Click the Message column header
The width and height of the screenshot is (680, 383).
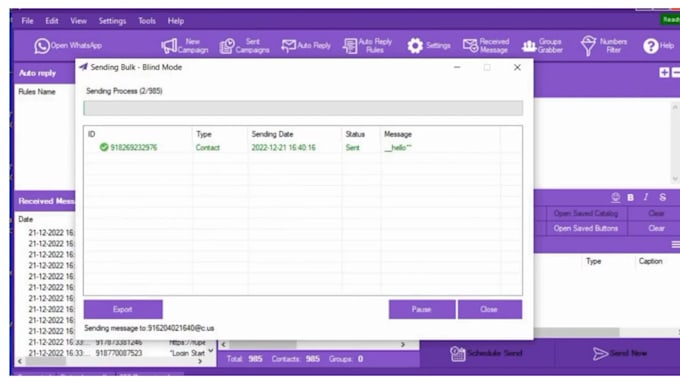398,134
